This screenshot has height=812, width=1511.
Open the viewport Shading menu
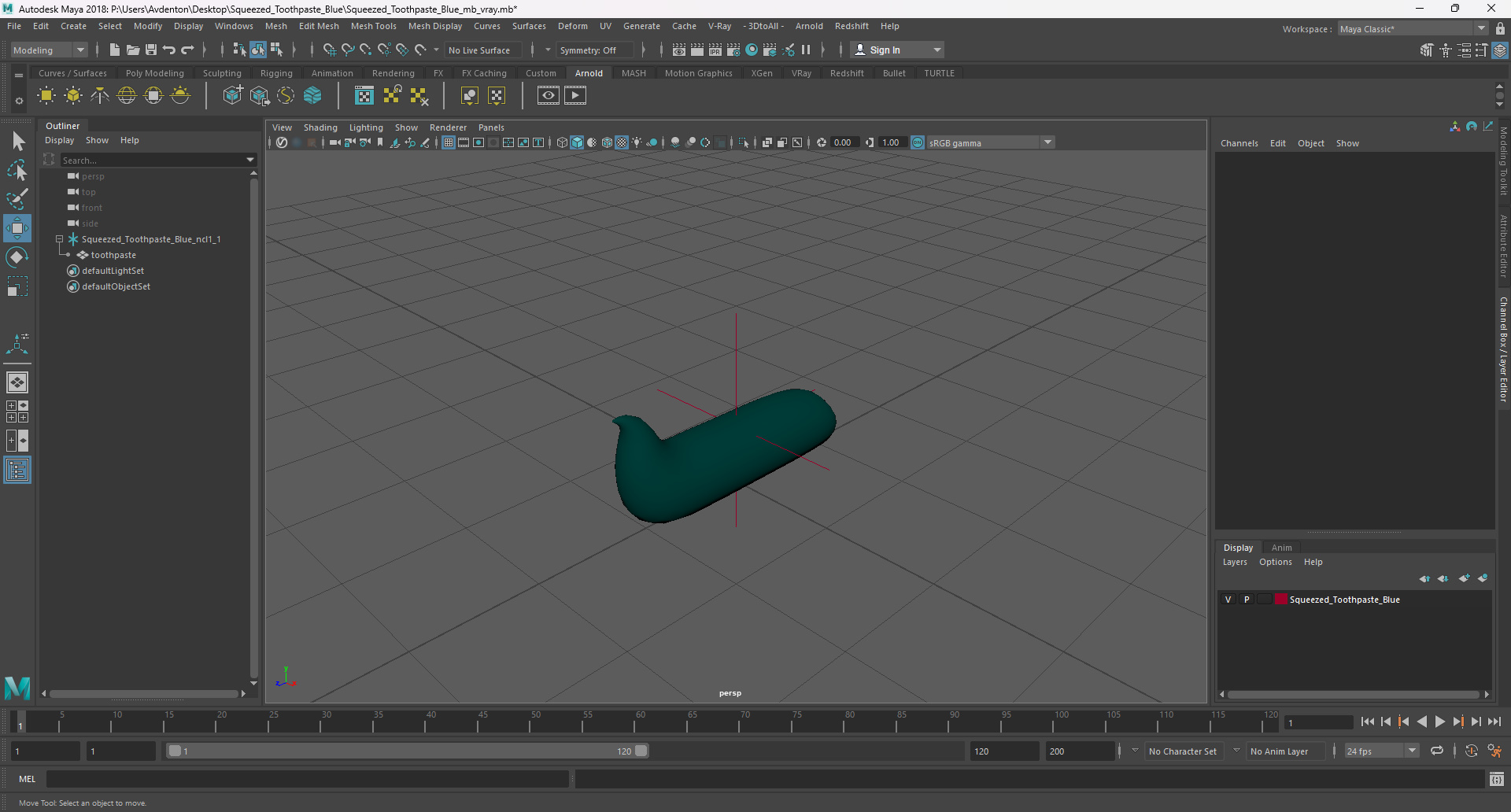coord(320,127)
